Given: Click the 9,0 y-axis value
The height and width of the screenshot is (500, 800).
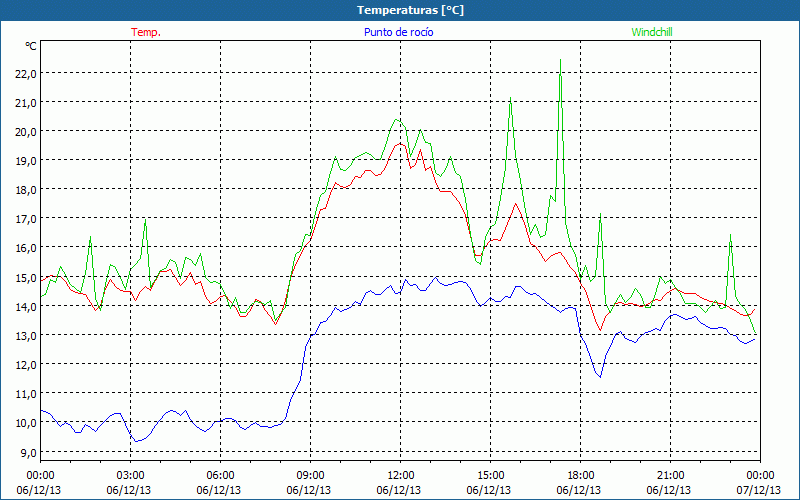Looking at the screenshot, I should [x=28, y=452].
